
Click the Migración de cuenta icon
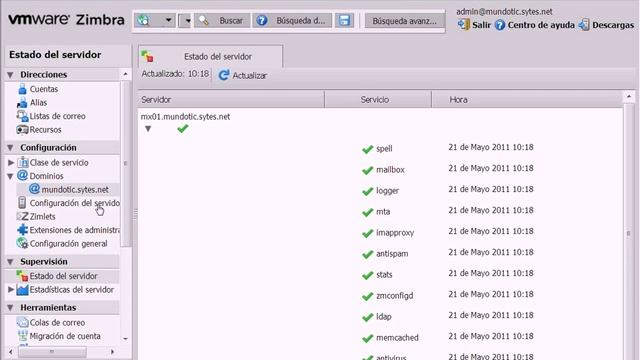pyautogui.click(x=22, y=336)
